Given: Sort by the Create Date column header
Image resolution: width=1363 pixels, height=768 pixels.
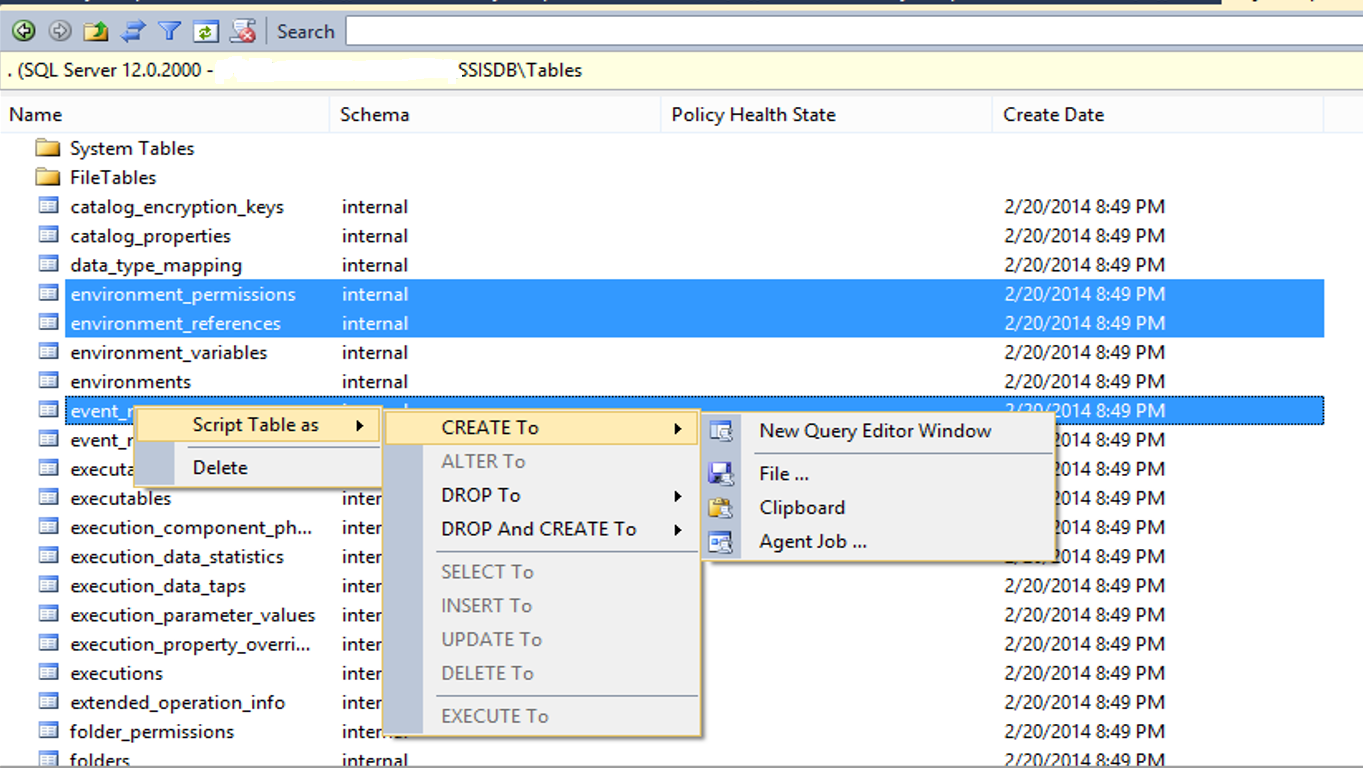Looking at the screenshot, I should pos(1053,115).
